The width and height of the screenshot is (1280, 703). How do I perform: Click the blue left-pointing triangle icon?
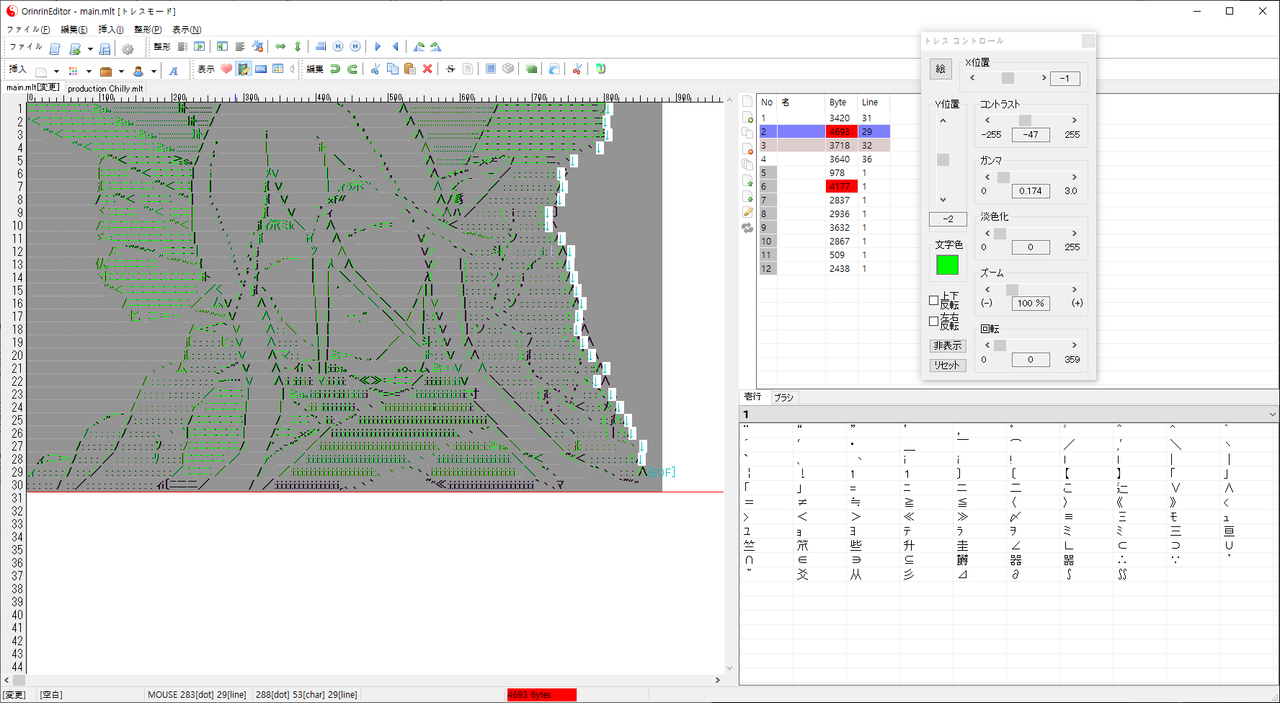395,47
